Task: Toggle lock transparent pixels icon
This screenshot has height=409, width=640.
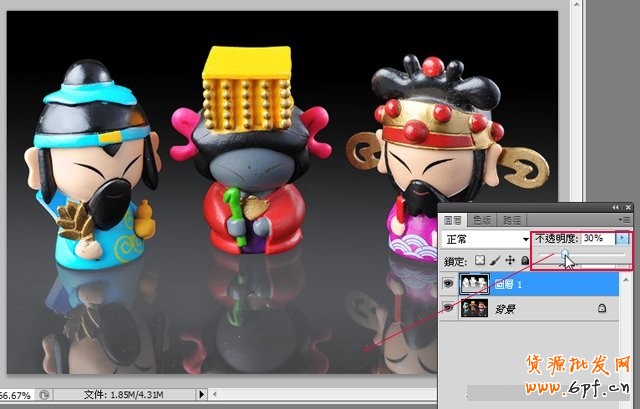Action: (x=481, y=261)
